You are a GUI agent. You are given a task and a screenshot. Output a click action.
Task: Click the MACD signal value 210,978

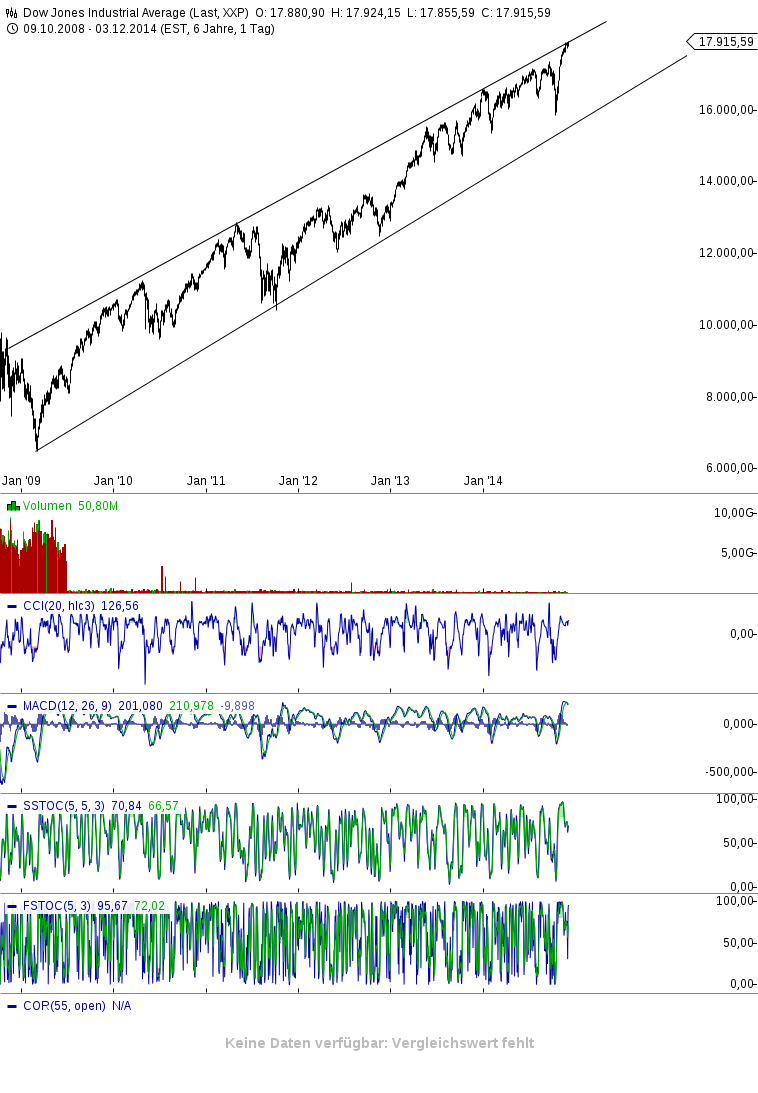pos(192,706)
